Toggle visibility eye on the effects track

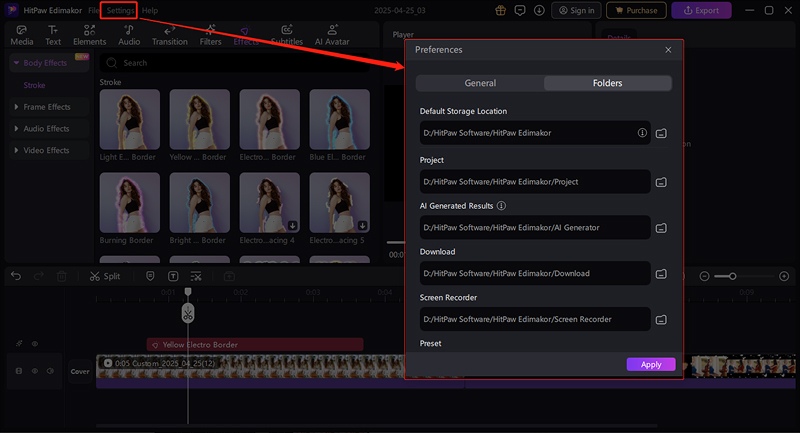pyautogui.click(x=35, y=344)
